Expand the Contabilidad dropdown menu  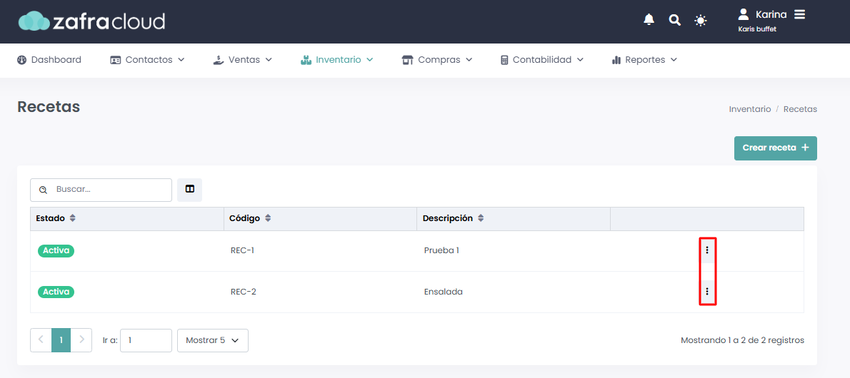point(542,60)
